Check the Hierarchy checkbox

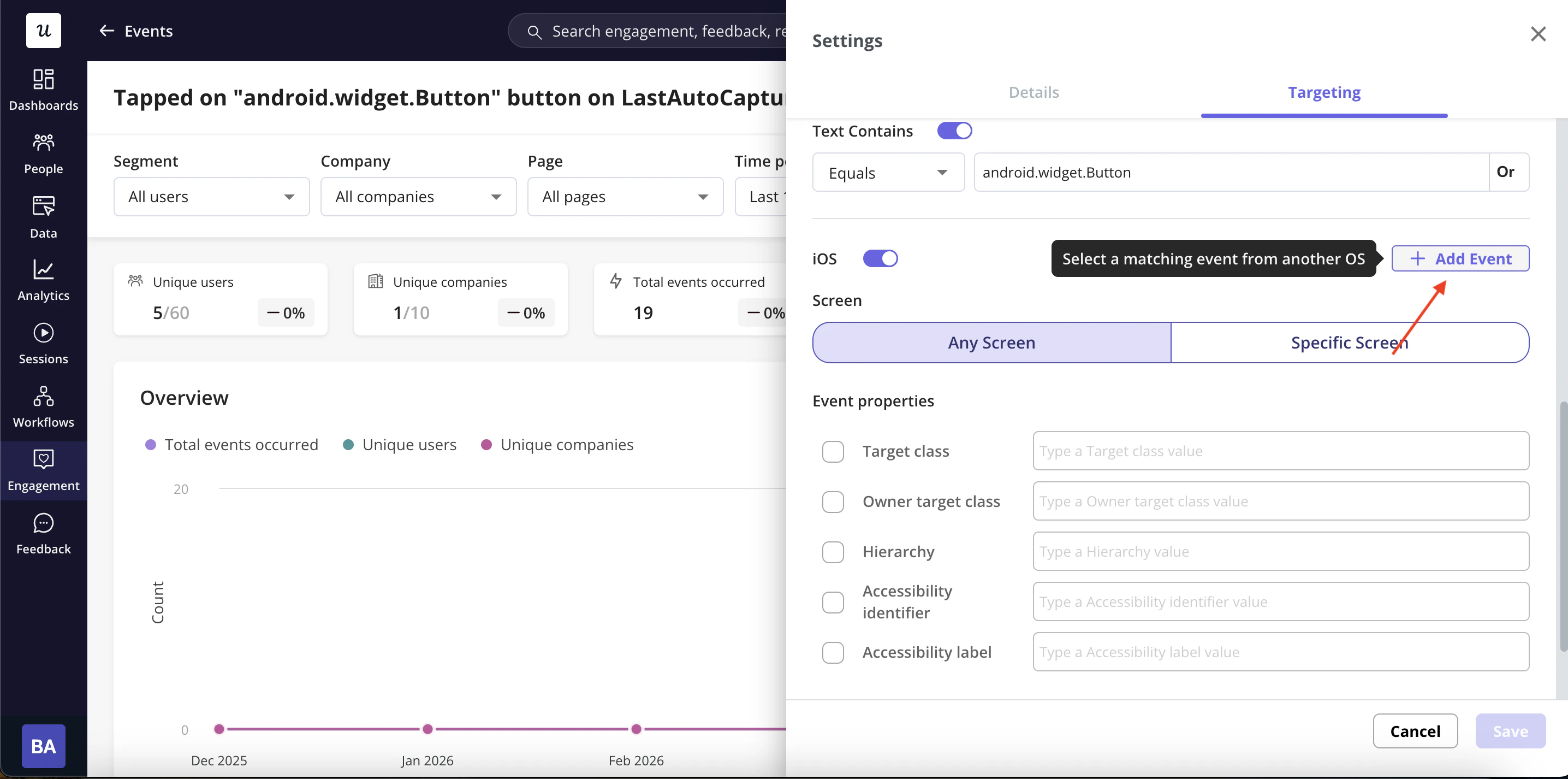pos(833,552)
